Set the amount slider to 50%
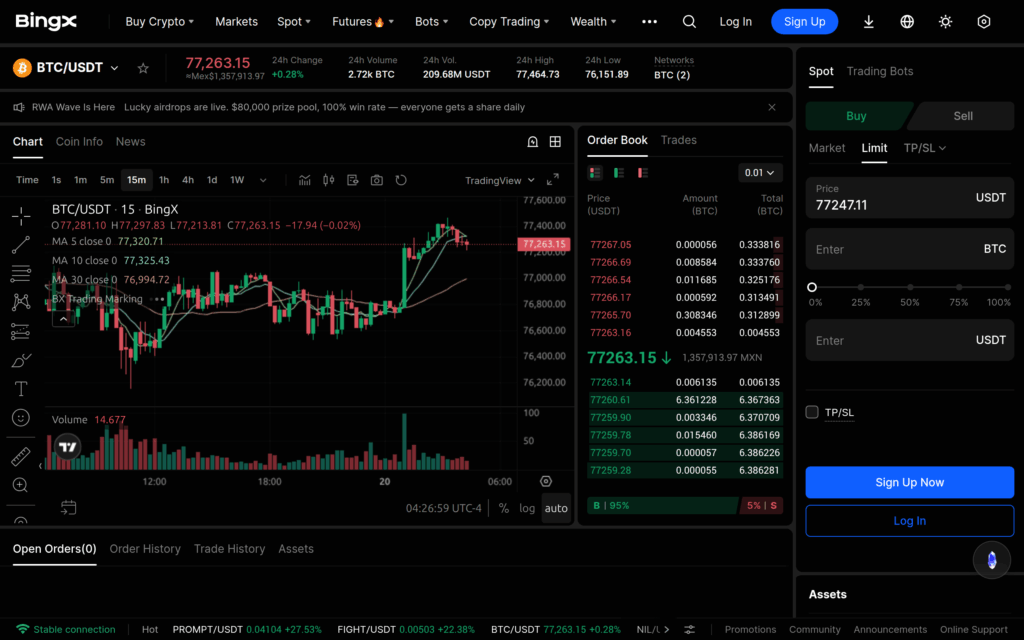1024x640 pixels. [x=910, y=287]
